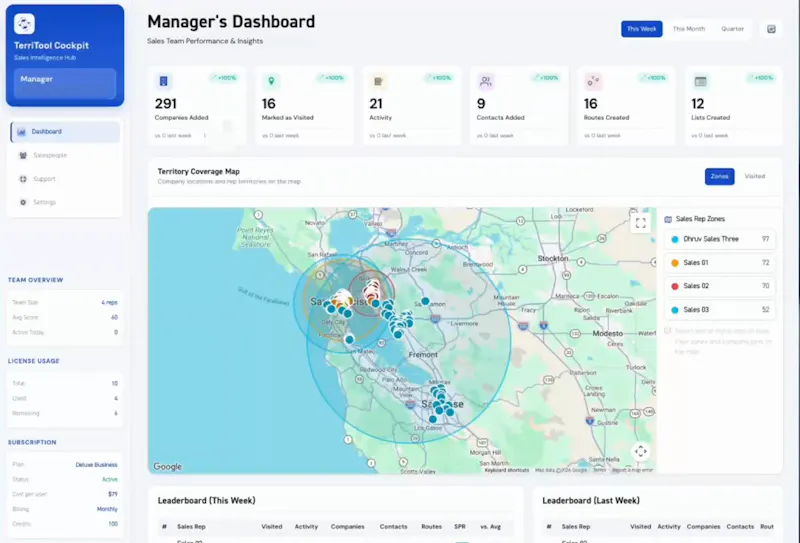This screenshot has height=543, width=800.
Task: Click the Google logo on the map
Action: [x=167, y=466]
